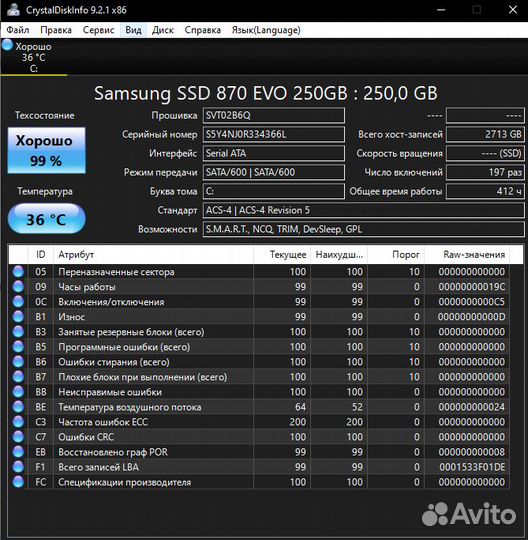
Task: Click status orb of Включения/отключения row
Action: click(18, 302)
